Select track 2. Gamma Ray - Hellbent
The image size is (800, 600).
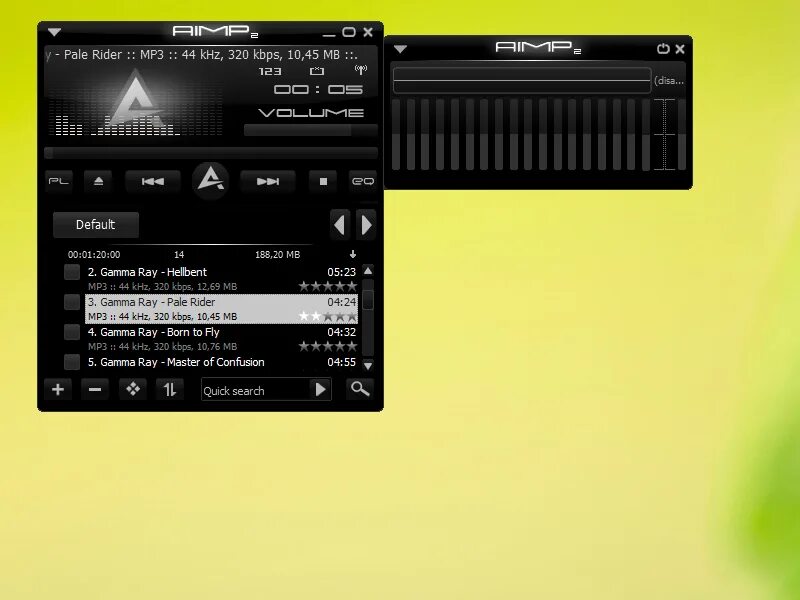221,279
